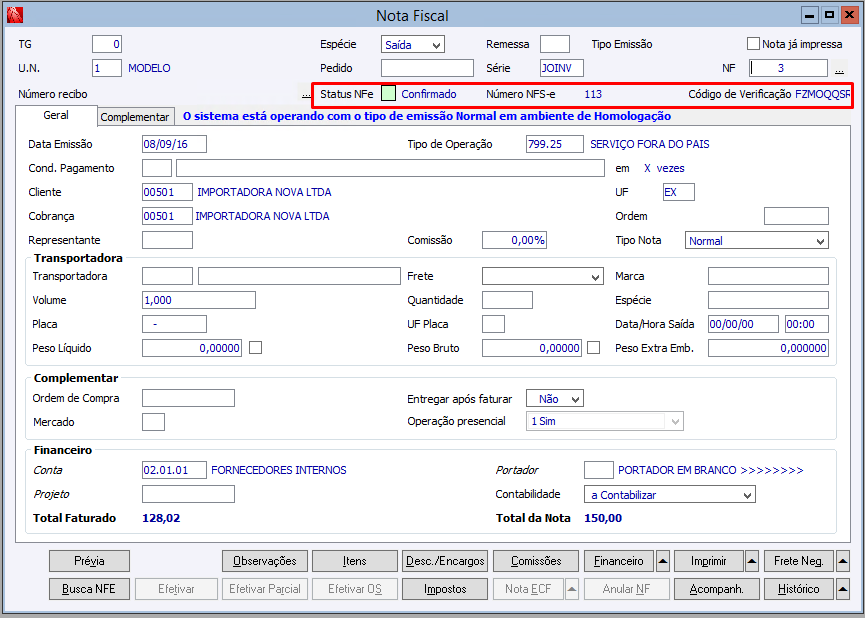Click the ellipsis next to Número recibo
The height and width of the screenshot is (618, 865).
click(x=306, y=94)
